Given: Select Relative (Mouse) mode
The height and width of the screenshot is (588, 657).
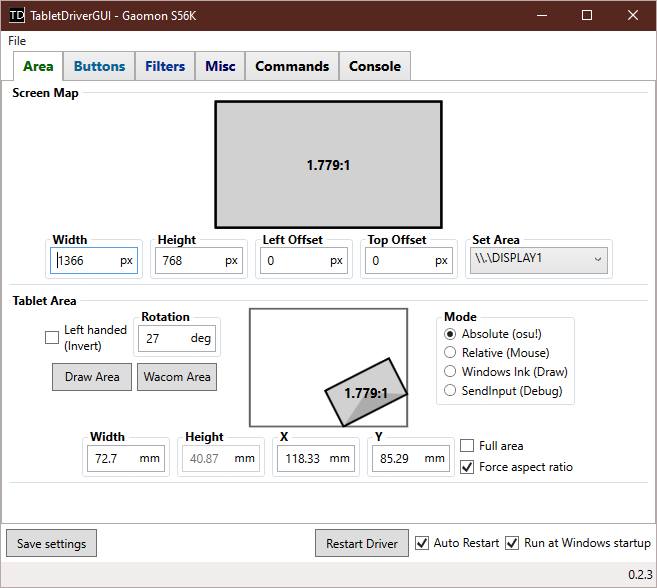Looking at the screenshot, I should [450, 352].
